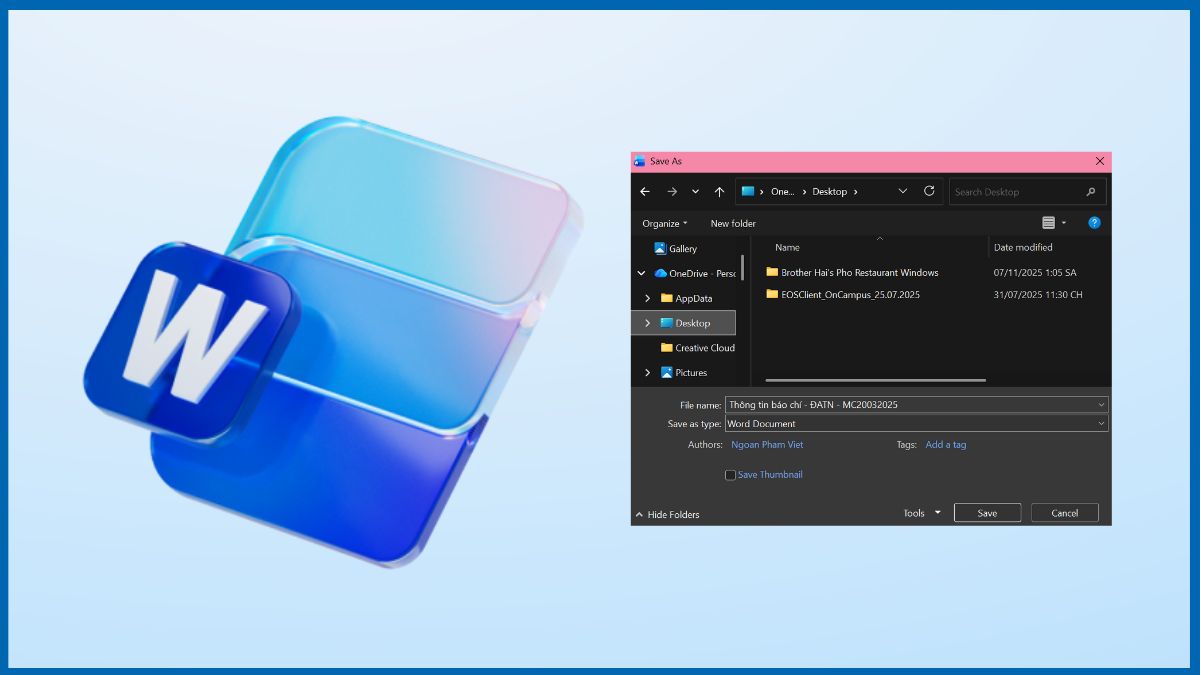
Task: Click Hide Folders
Action: (x=668, y=514)
